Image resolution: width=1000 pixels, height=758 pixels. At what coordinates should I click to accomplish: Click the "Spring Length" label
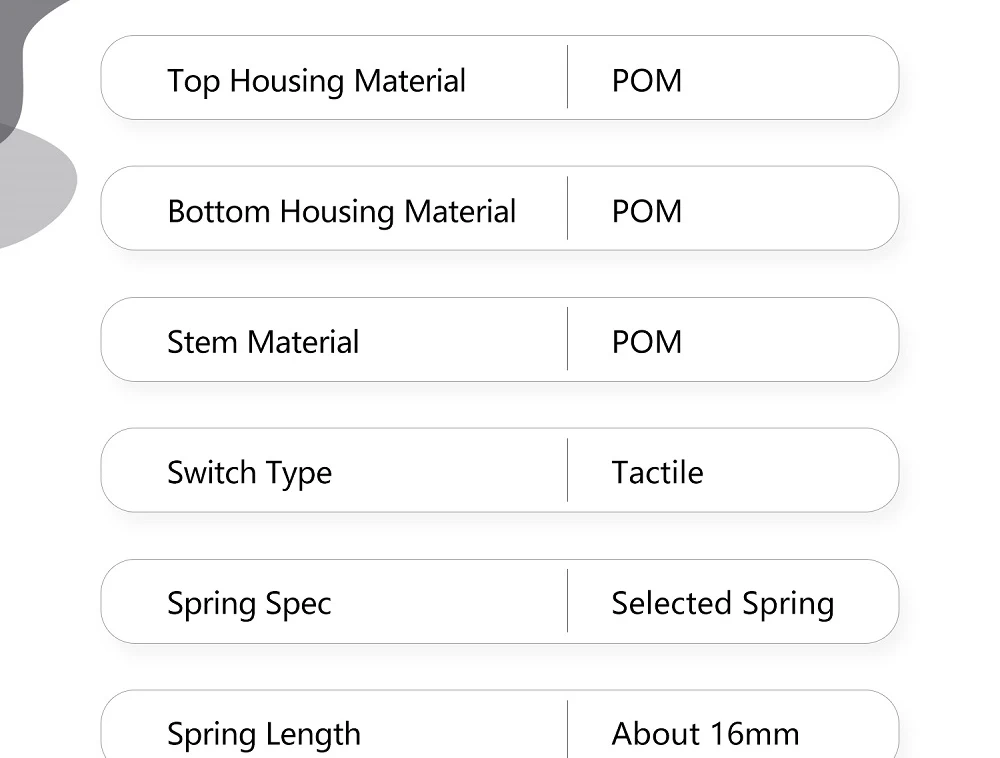[264, 735]
